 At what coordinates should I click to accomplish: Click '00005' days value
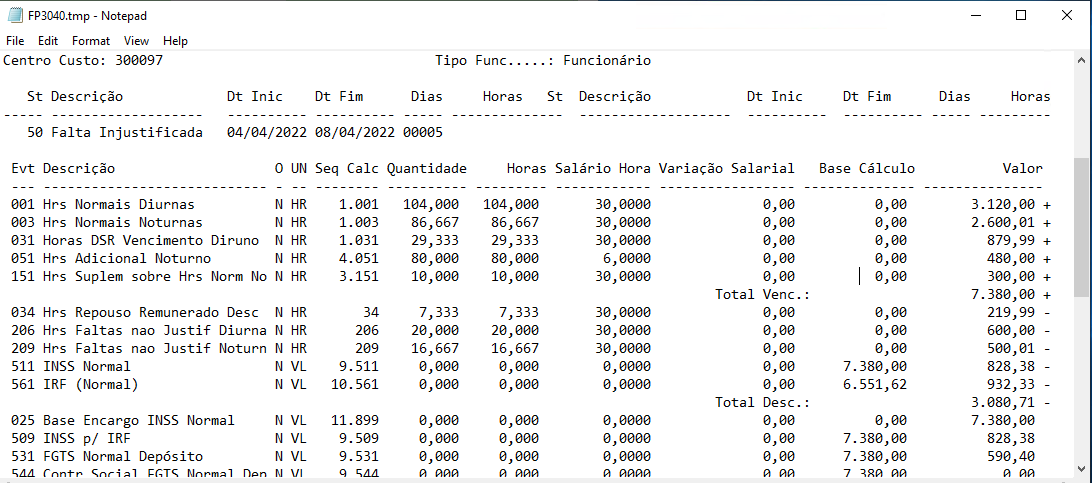[x=423, y=132]
